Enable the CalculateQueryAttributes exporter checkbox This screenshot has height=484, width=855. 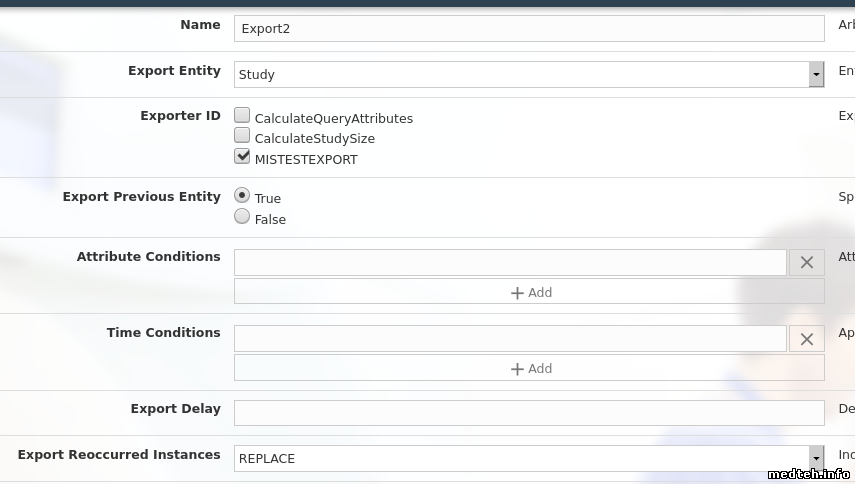coord(242,116)
